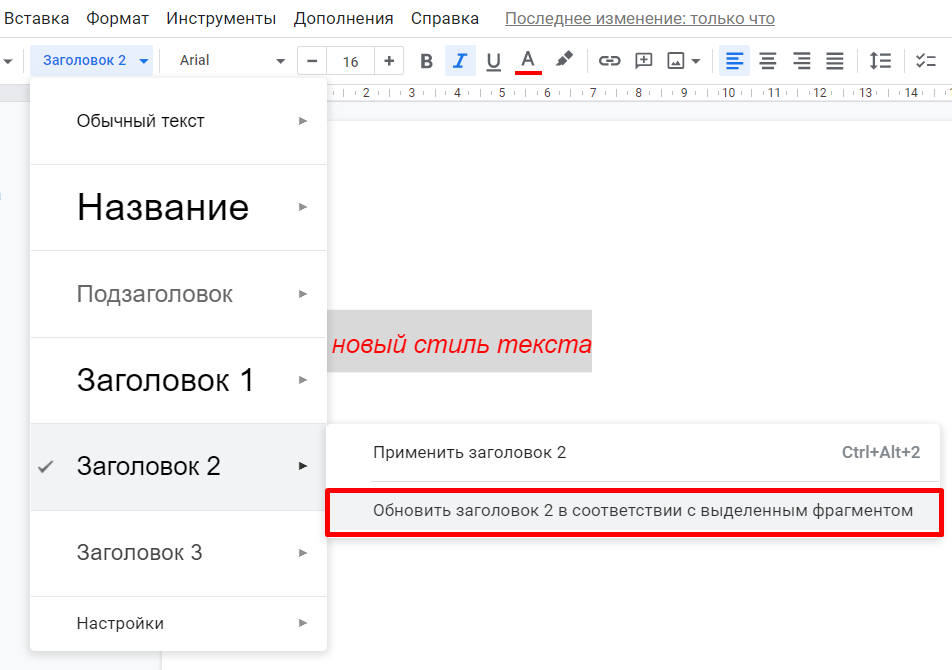Insert a link
This screenshot has width=952, height=670.
(609, 60)
